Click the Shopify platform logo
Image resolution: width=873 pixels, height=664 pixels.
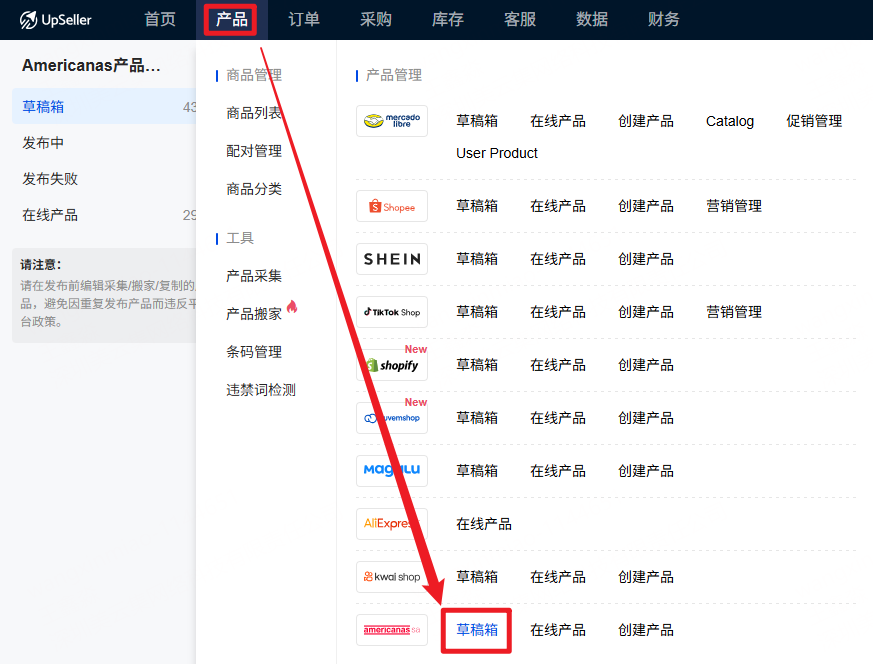coord(392,365)
